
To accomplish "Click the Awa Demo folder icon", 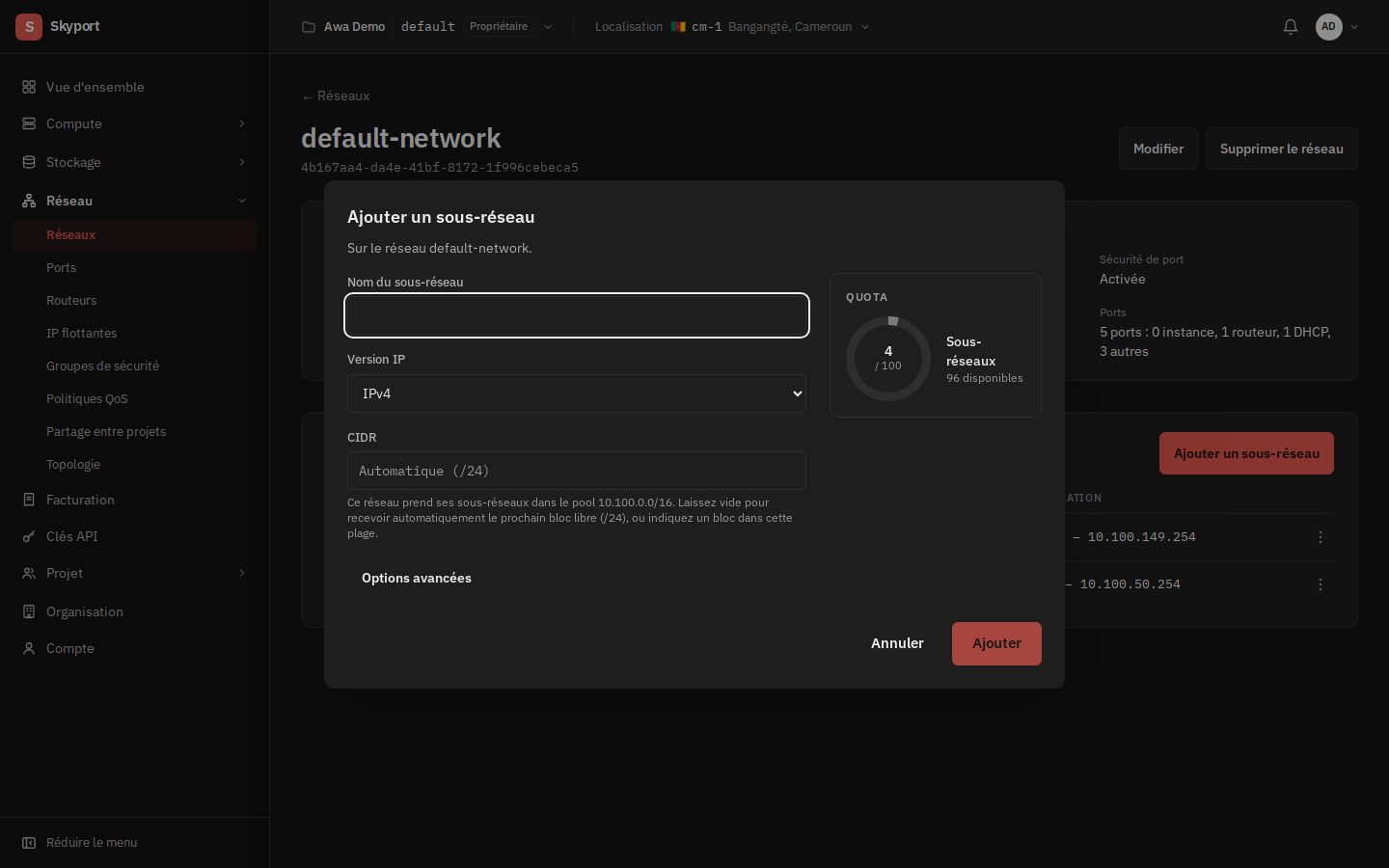I will tap(309, 27).
